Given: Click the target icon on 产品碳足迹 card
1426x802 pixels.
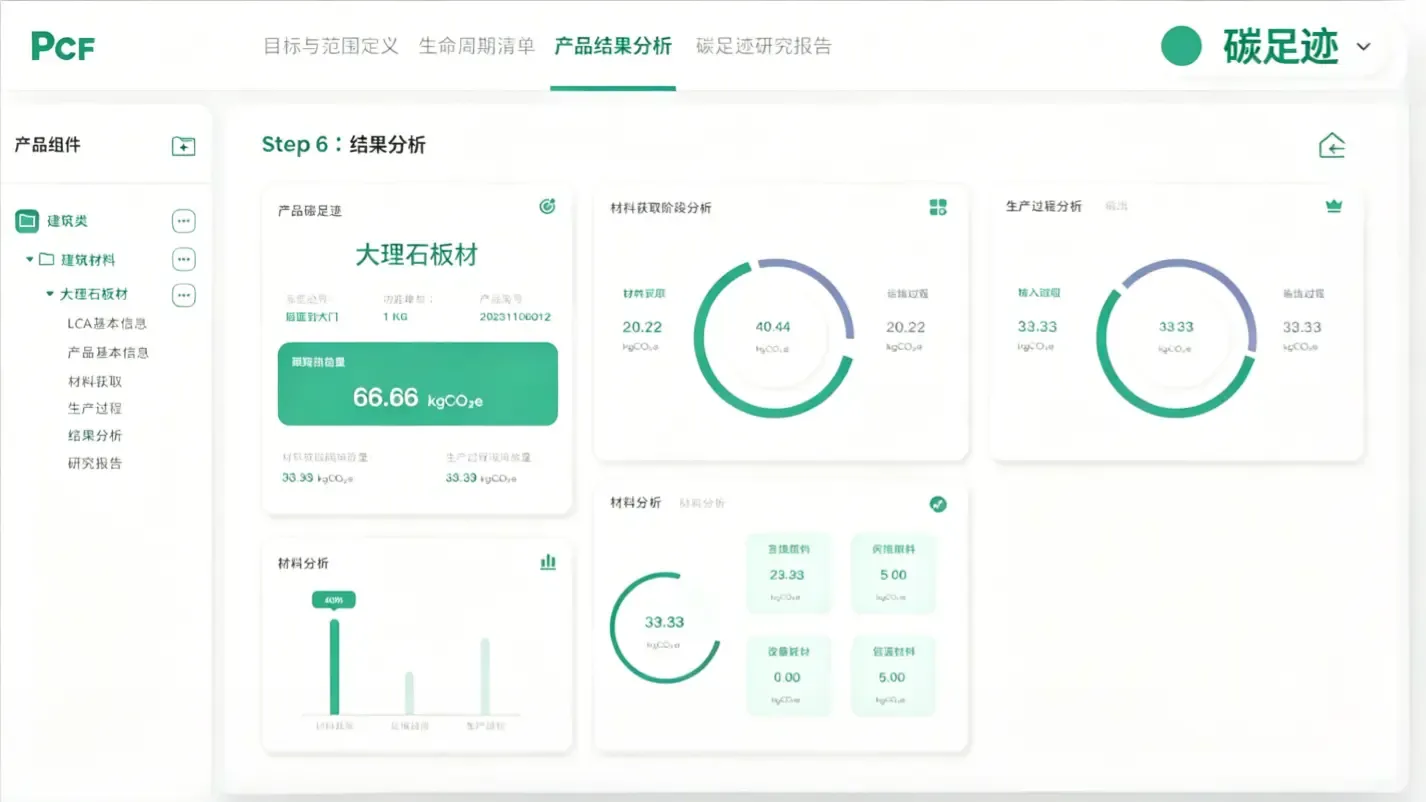Looking at the screenshot, I should [547, 207].
